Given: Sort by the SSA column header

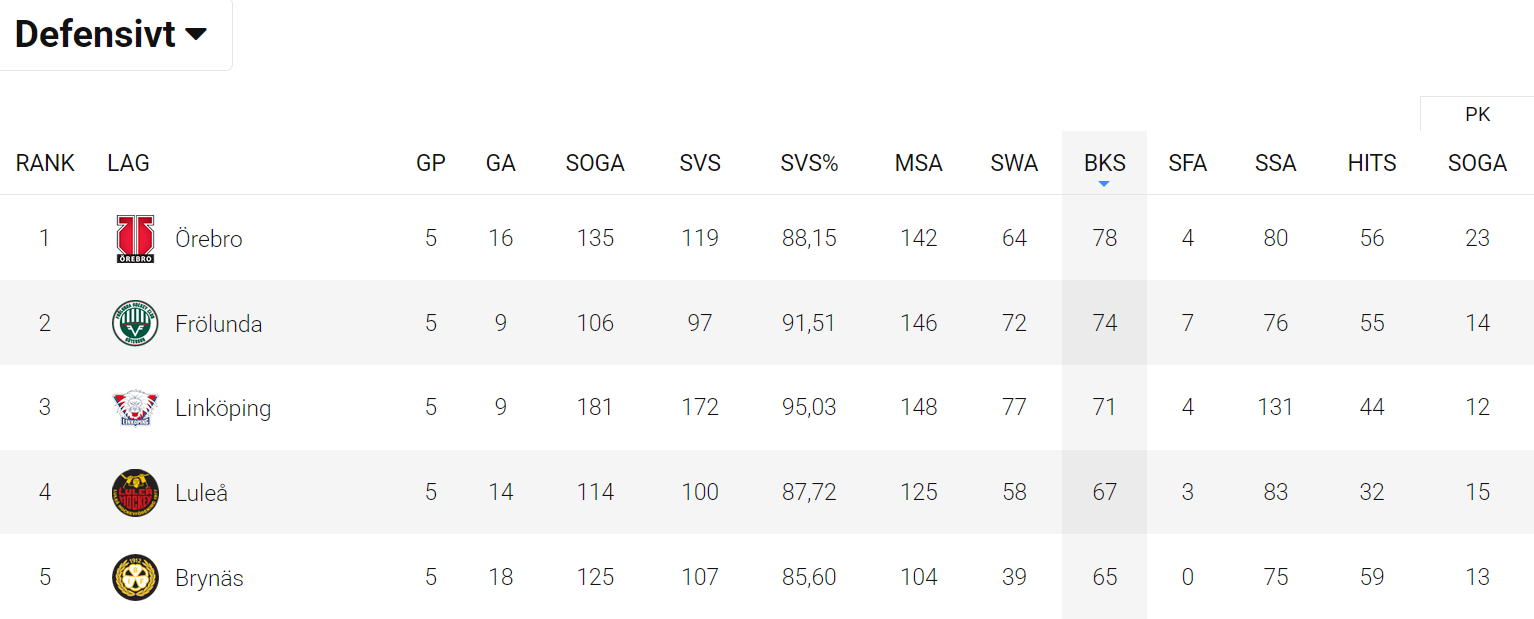Looking at the screenshot, I should tap(1275, 163).
